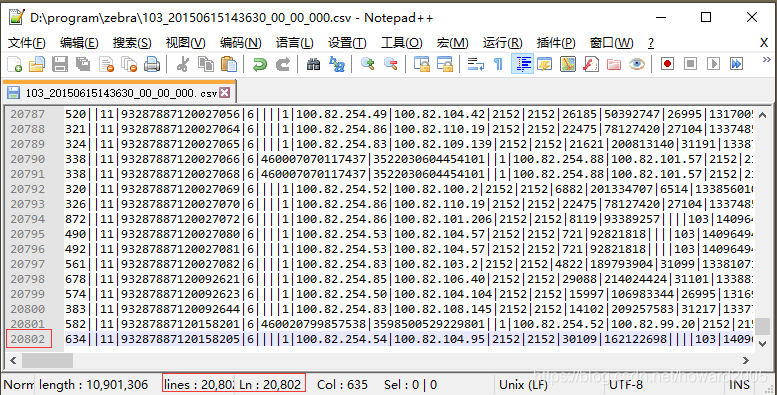
Task: Open the Function List icon
Action: coord(591,64)
